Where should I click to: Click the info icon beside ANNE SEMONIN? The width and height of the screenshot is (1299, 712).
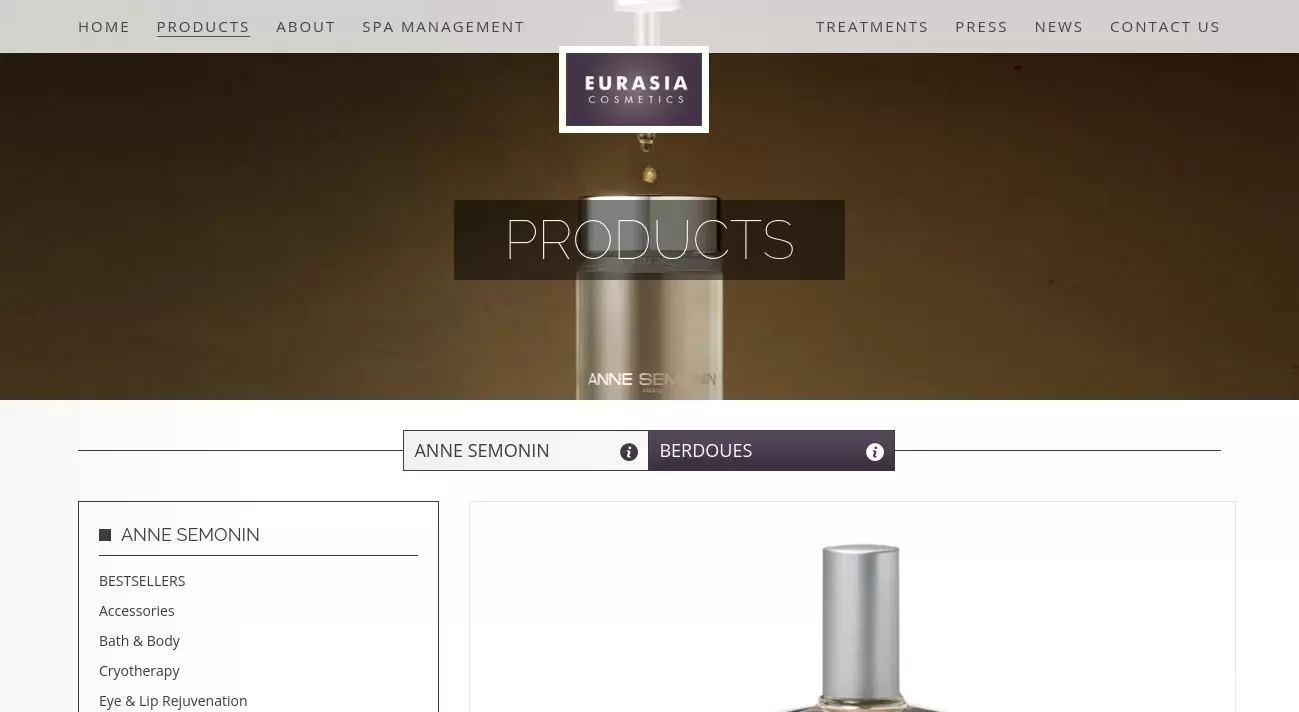click(629, 452)
